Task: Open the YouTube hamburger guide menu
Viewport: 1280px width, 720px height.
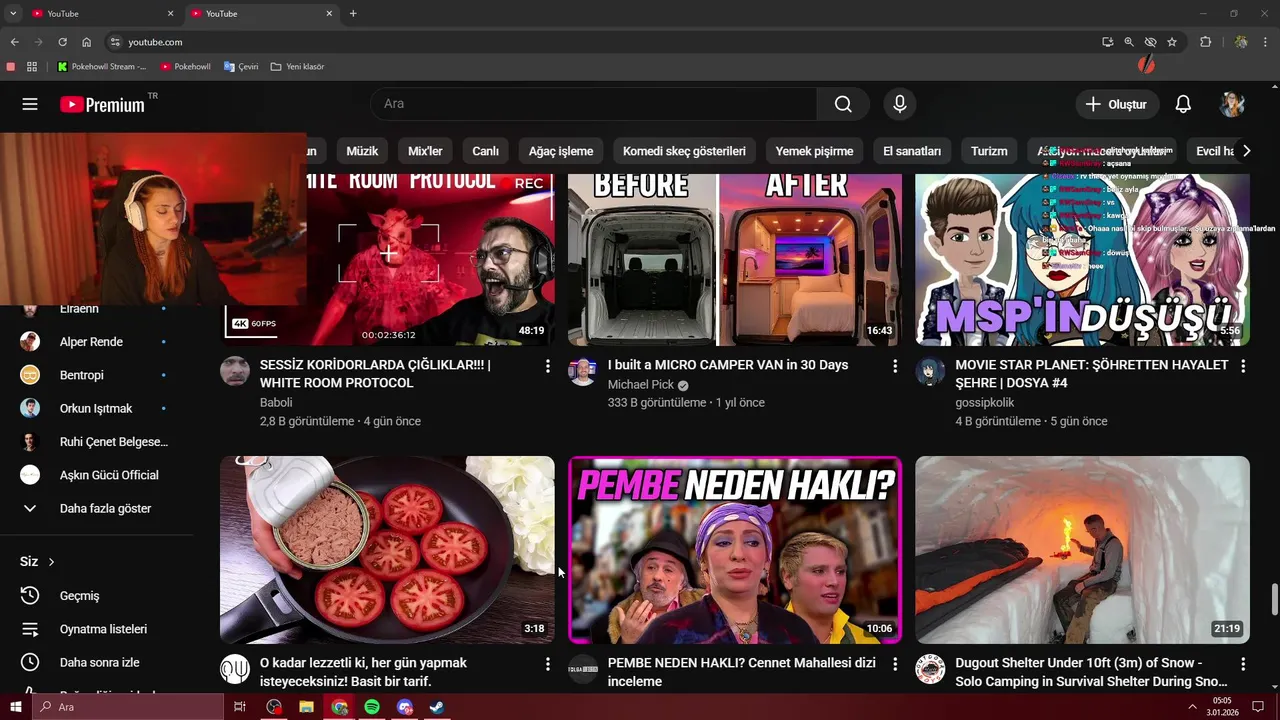Action: click(30, 104)
